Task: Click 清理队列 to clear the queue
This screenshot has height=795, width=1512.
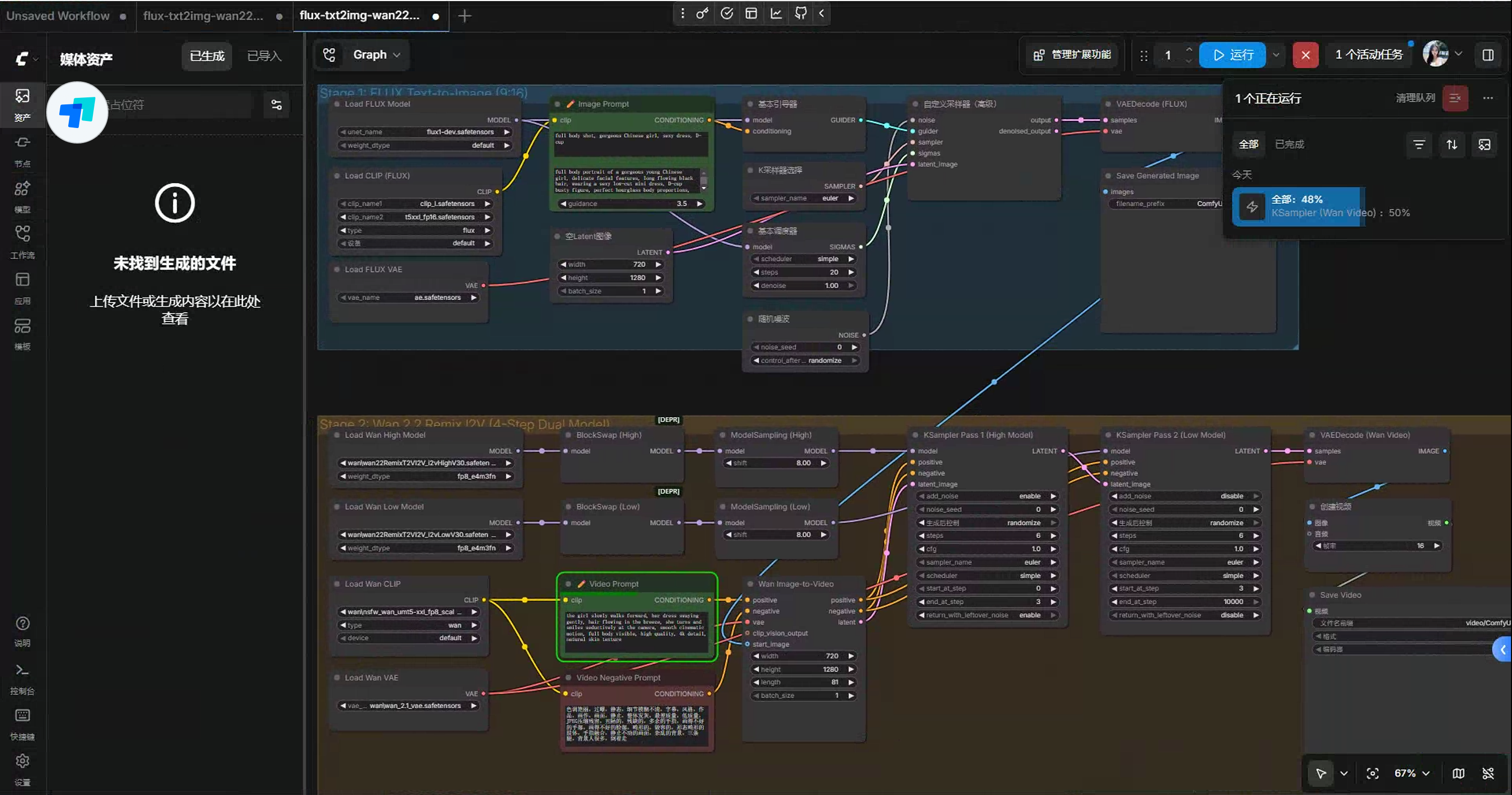Action: click(1414, 98)
